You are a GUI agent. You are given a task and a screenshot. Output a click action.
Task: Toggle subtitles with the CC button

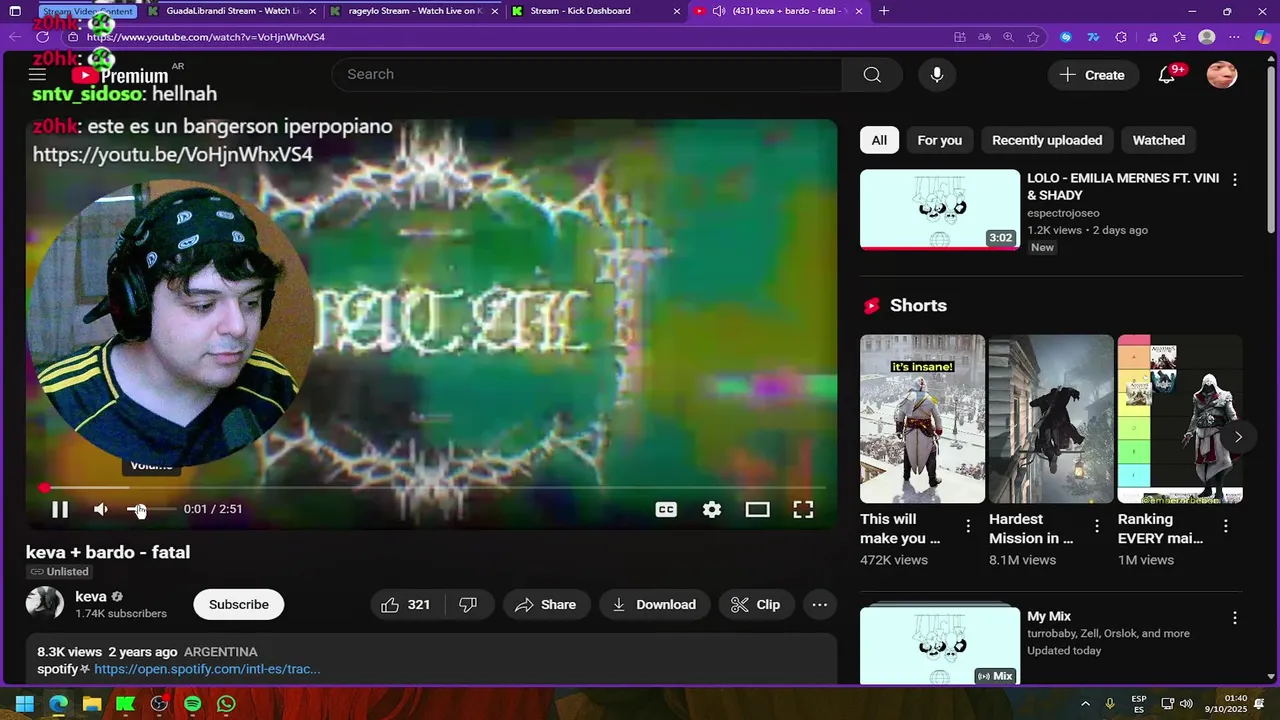pyautogui.click(x=666, y=509)
